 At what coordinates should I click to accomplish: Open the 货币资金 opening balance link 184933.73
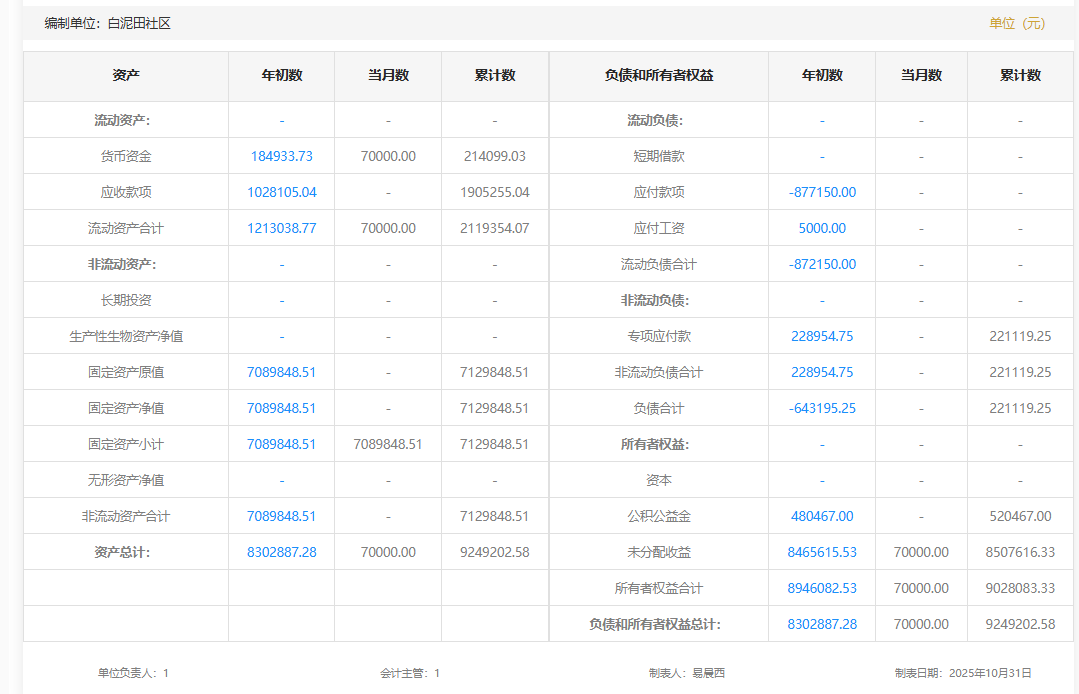click(281, 156)
